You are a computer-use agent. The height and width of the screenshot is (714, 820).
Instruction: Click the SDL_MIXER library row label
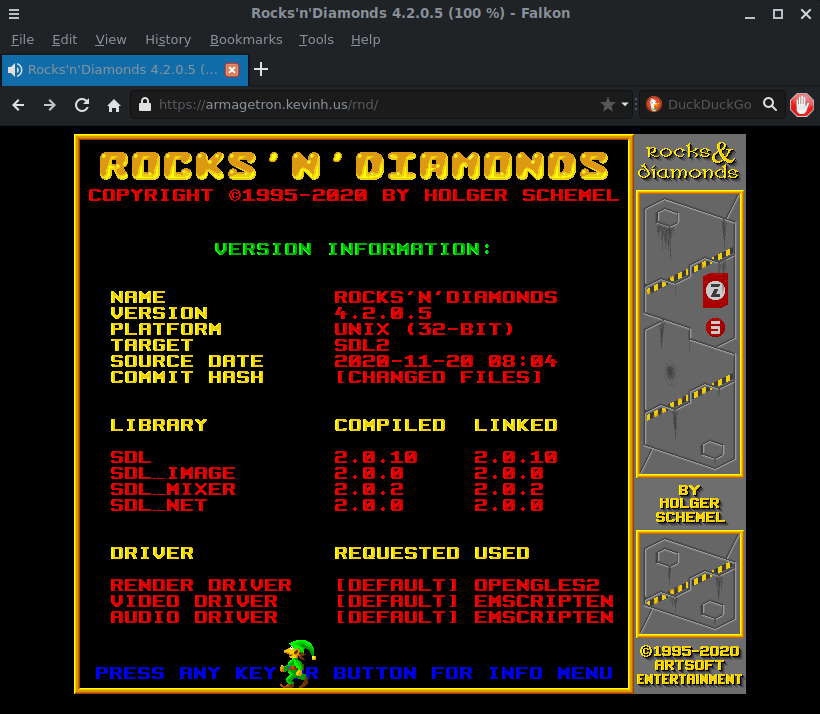click(x=173, y=489)
